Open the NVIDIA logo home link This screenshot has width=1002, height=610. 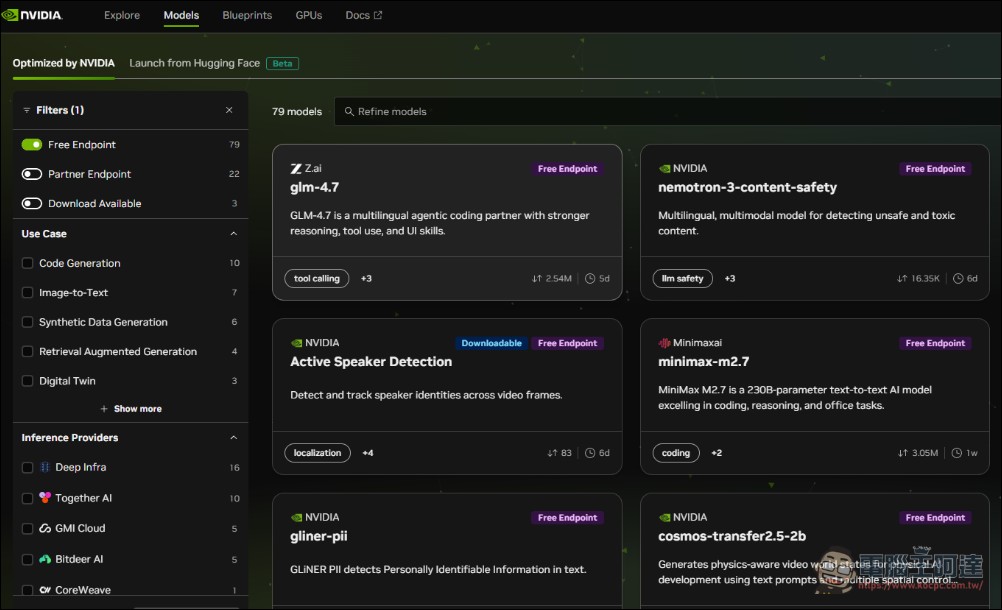point(32,15)
